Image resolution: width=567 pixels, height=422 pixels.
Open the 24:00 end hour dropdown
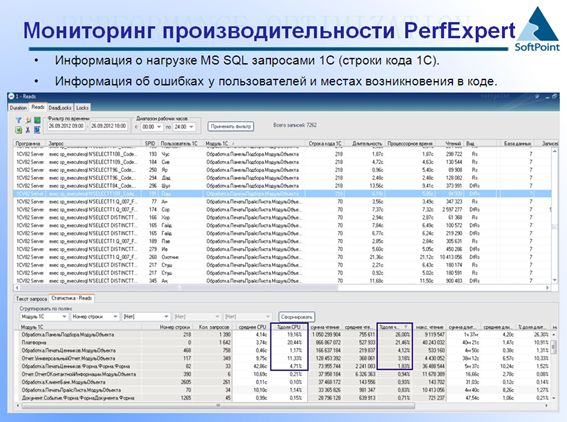(x=191, y=127)
